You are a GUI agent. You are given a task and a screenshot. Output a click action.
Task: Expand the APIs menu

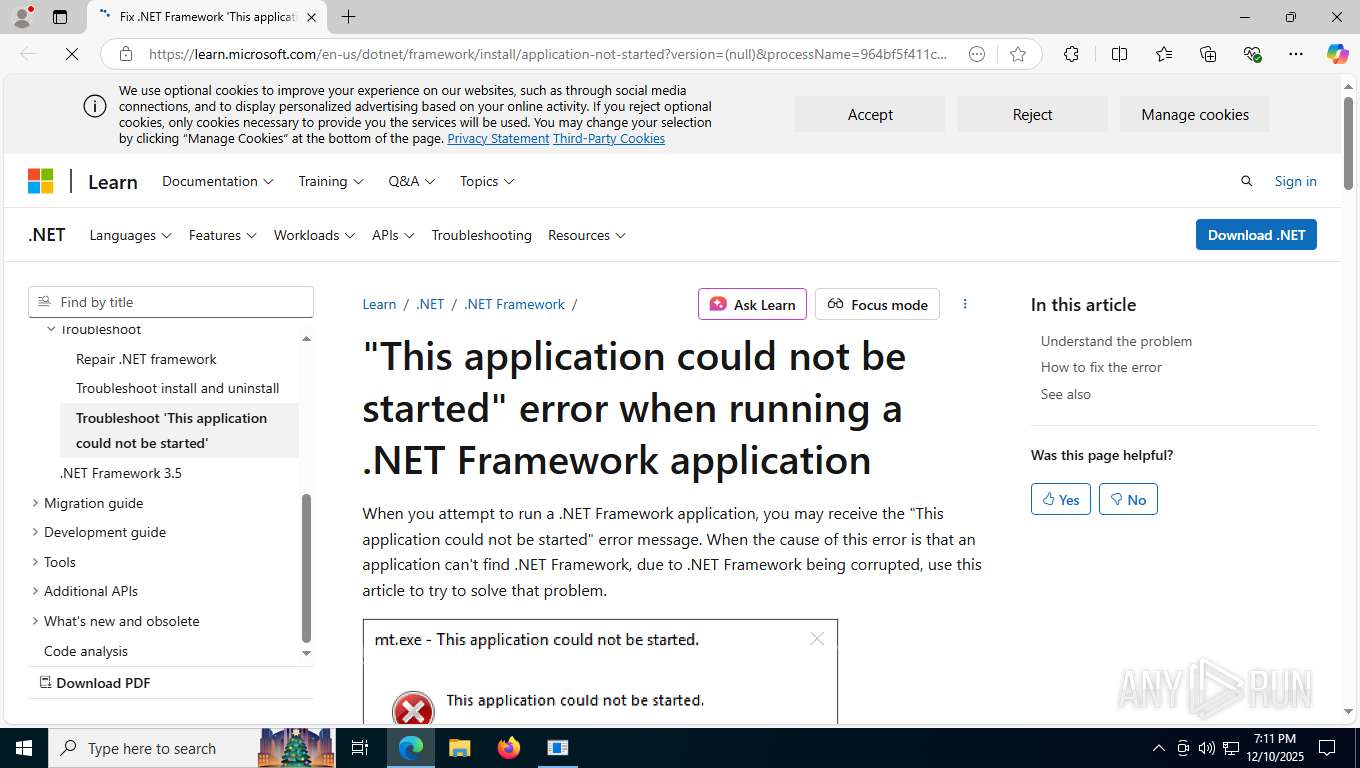point(393,235)
